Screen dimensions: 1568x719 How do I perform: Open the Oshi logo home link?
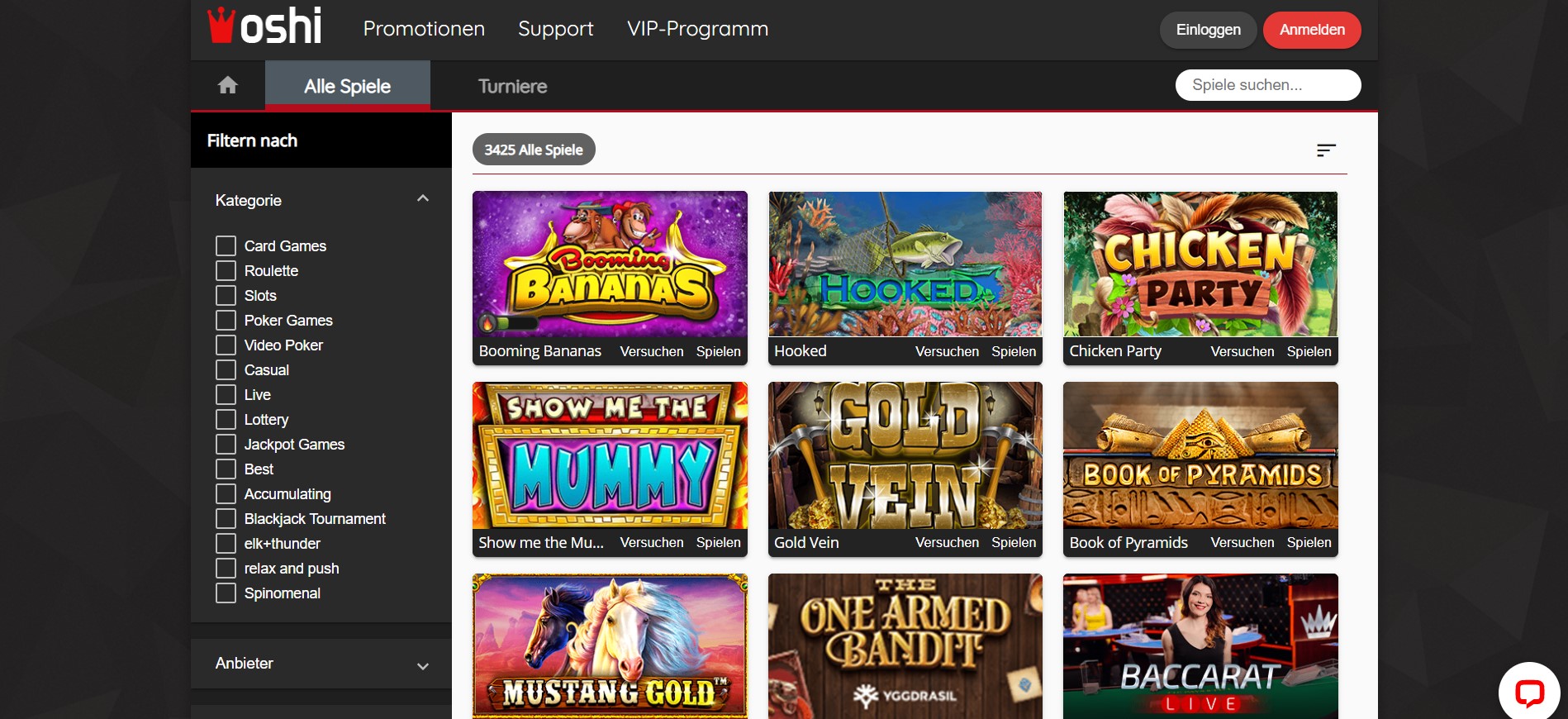[x=264, y=26]
